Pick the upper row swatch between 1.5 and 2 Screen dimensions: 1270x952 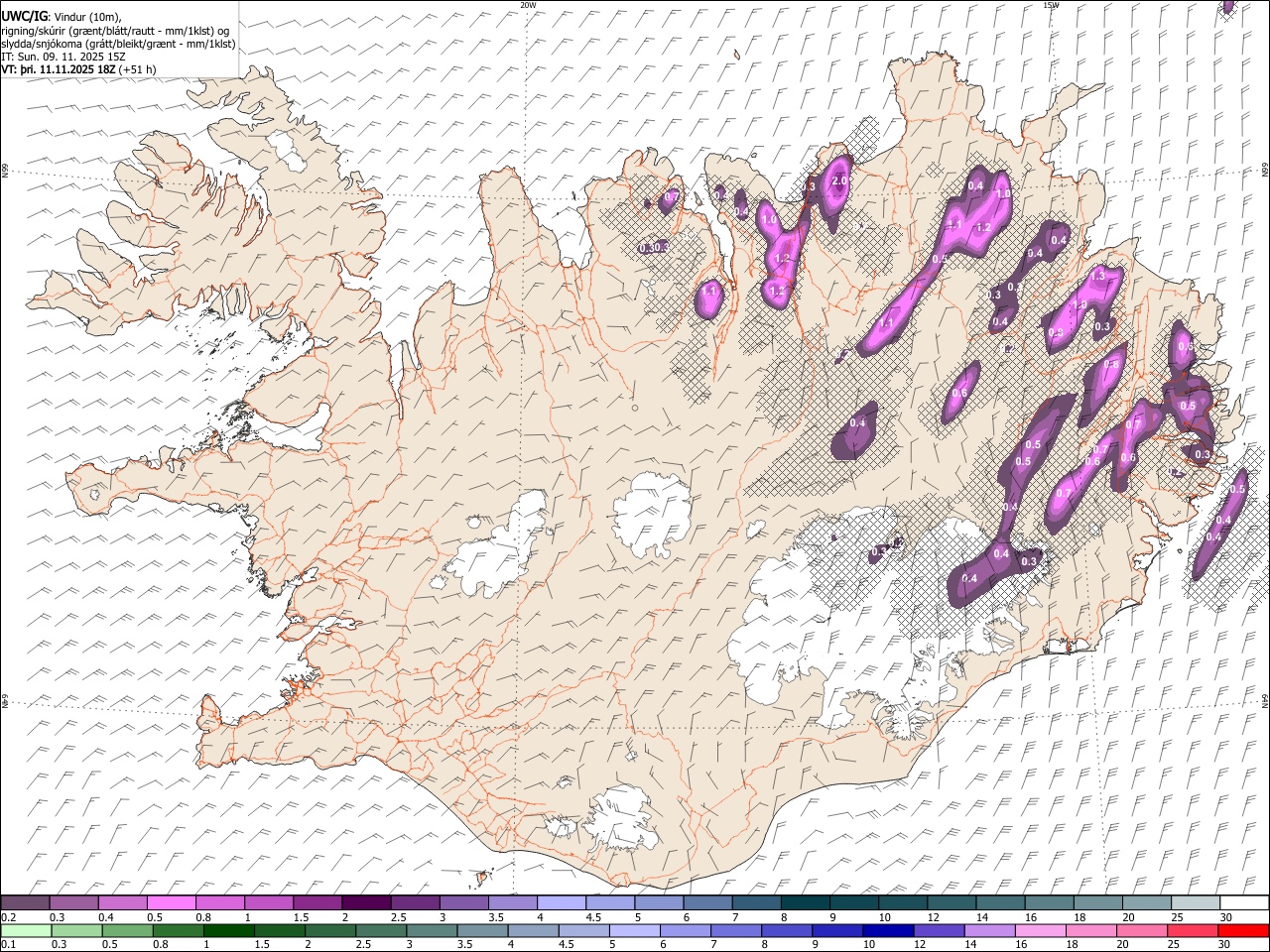pos(317,902)
